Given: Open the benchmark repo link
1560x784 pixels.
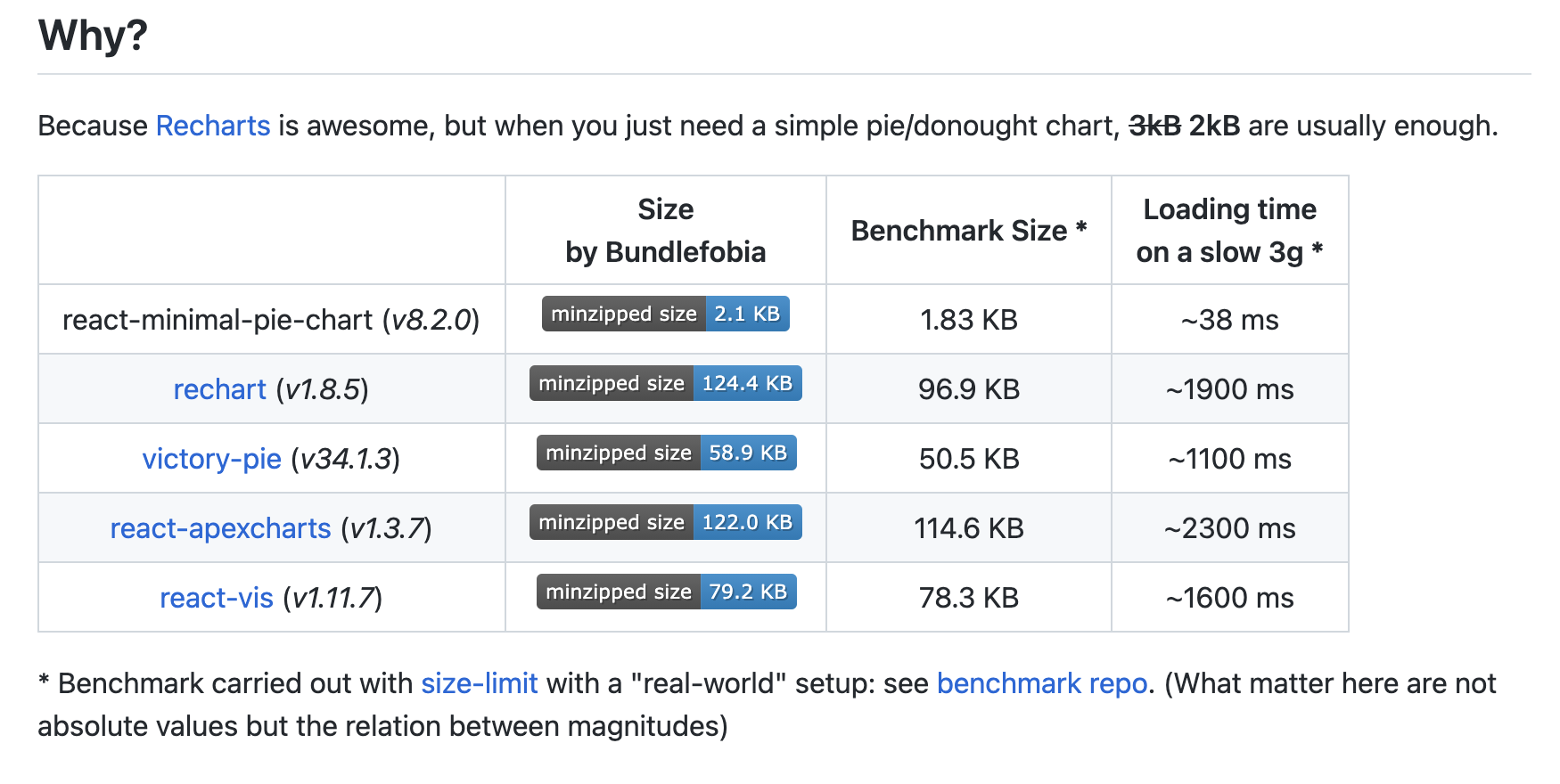Looking at the screenshot, I should [x=1041, y=683].
